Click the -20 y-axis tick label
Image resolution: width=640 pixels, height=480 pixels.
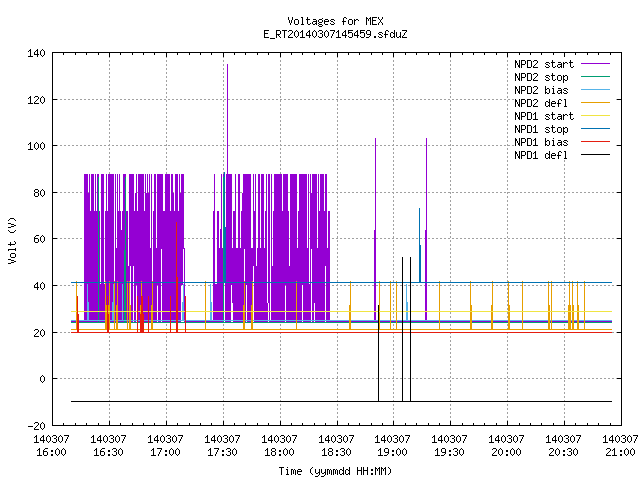pyautogui.click(x=36, y=426)
